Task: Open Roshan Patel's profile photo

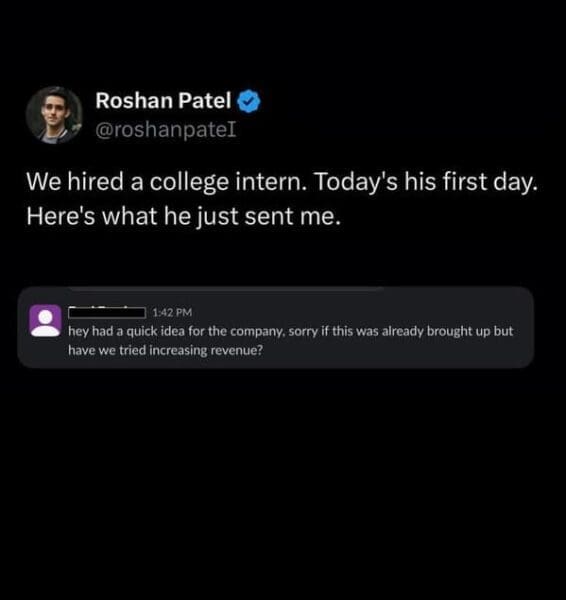Action: (x=54, y=115)
